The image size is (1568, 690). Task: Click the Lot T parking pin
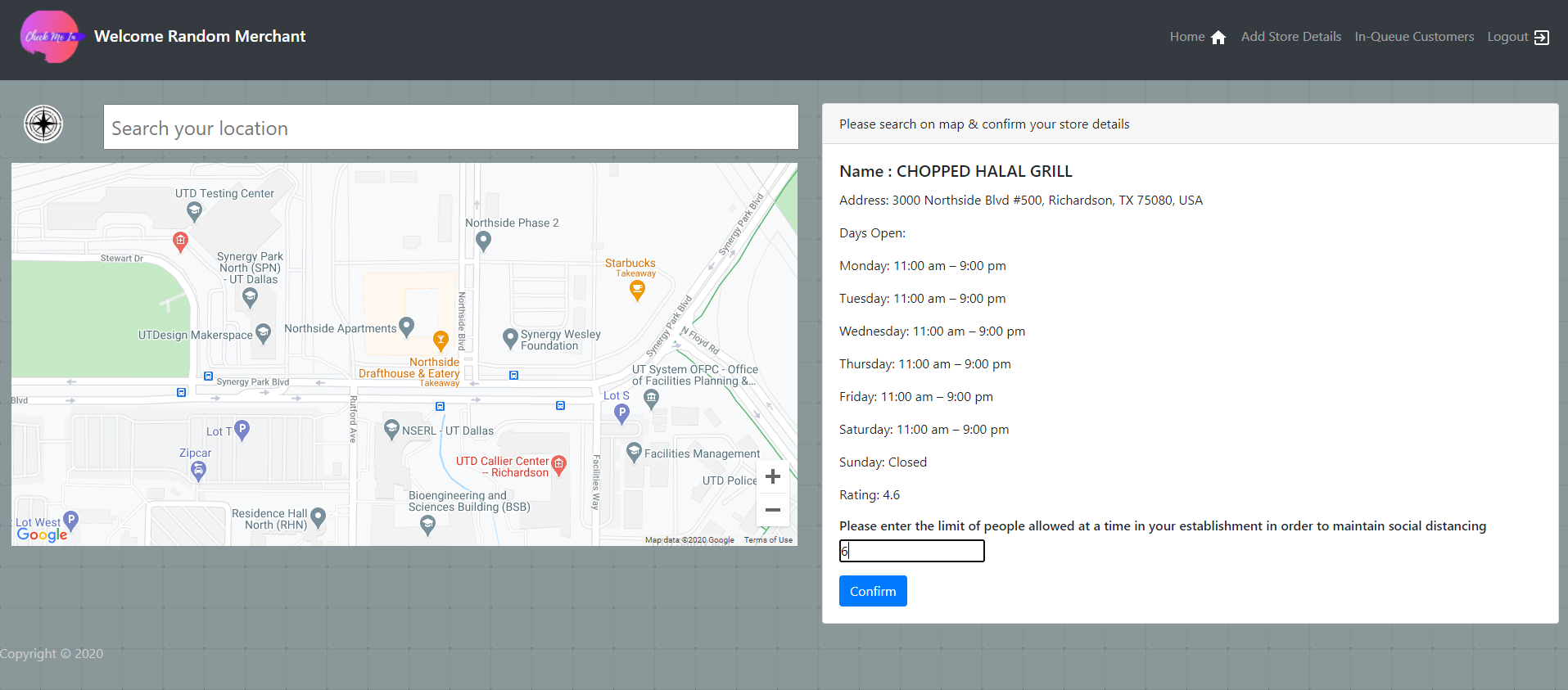point(242,430)
